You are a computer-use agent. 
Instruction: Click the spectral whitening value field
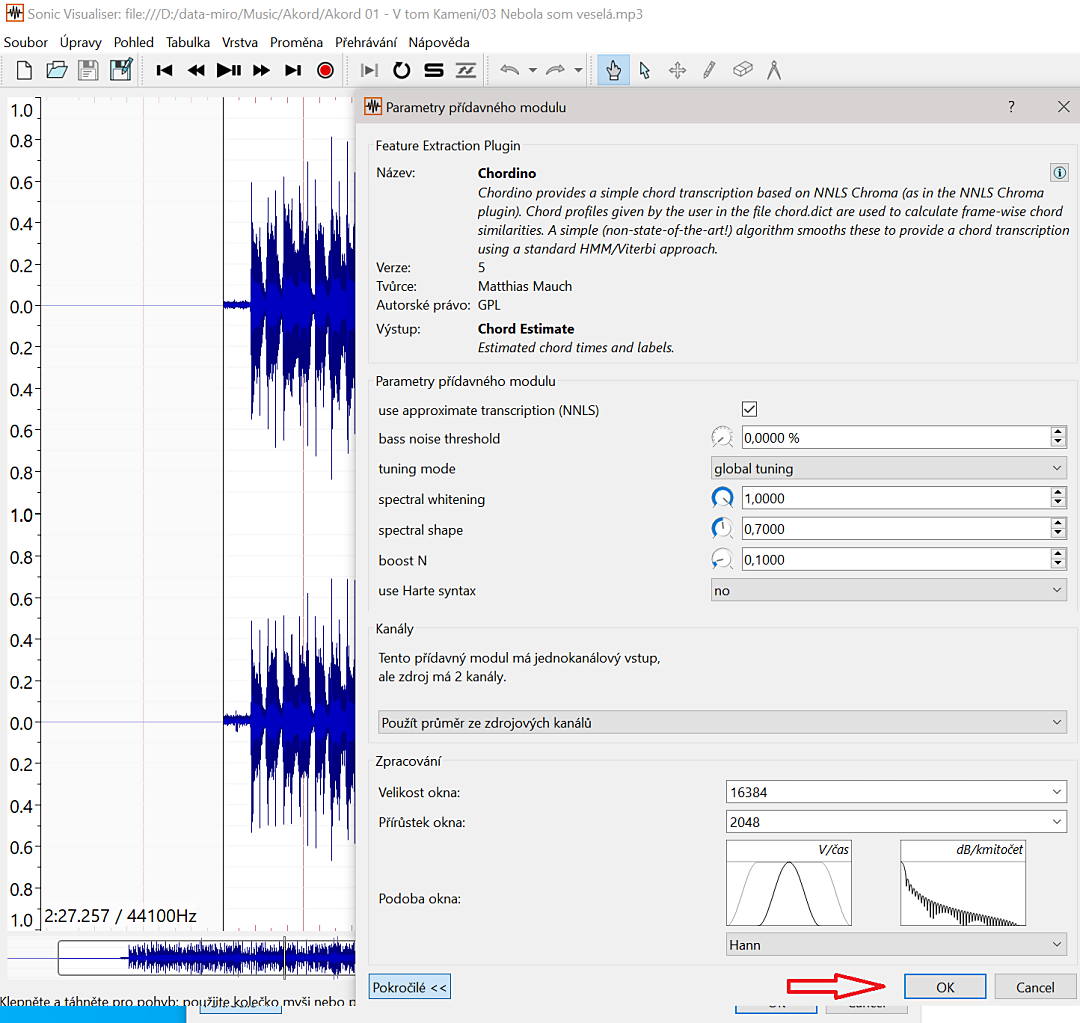[x=896, y=498]
